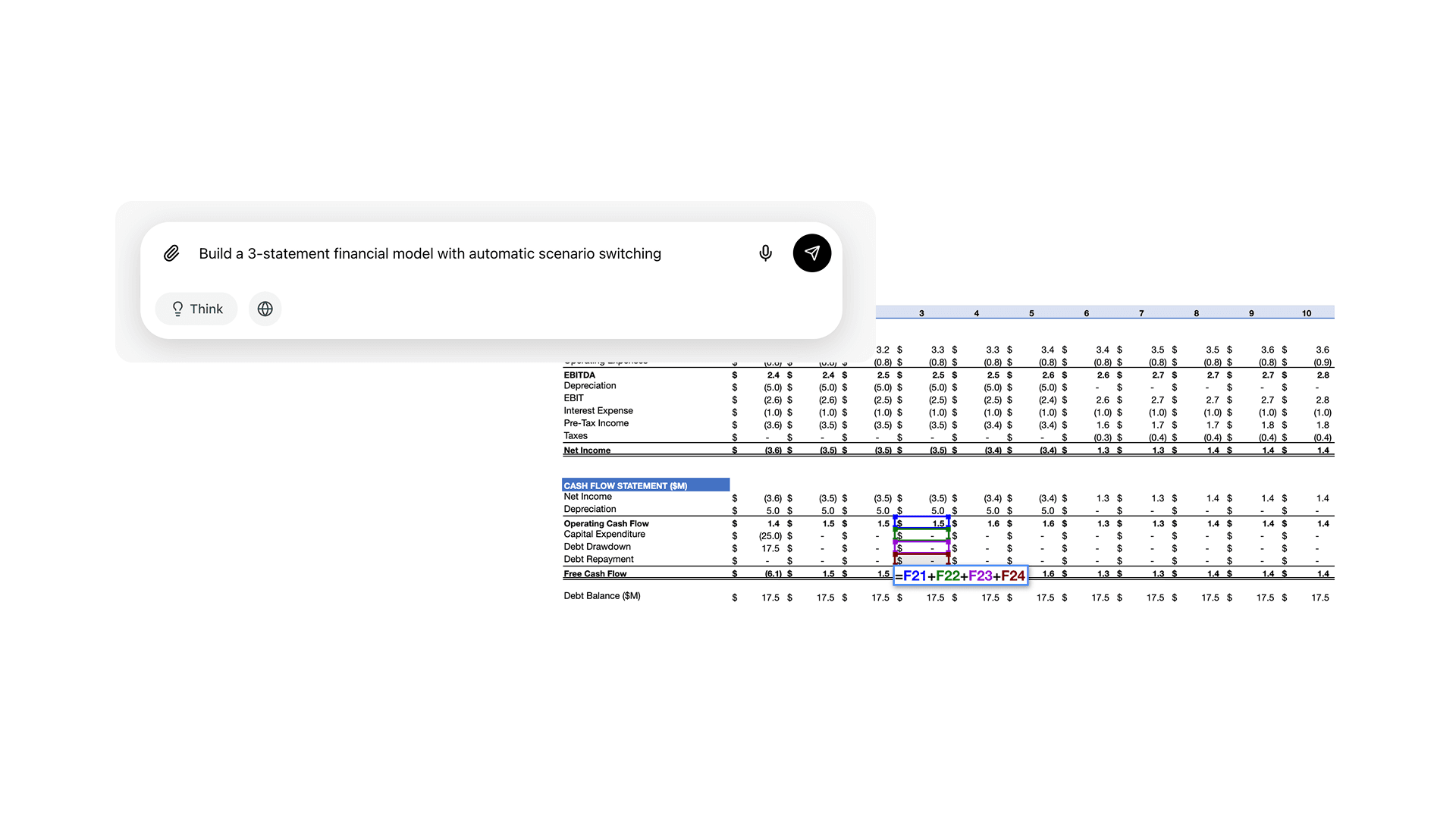The width and height of the screenshot is (1456, 819).
Task: Click the paperclip attach file icon
Action: pos(171,253)
